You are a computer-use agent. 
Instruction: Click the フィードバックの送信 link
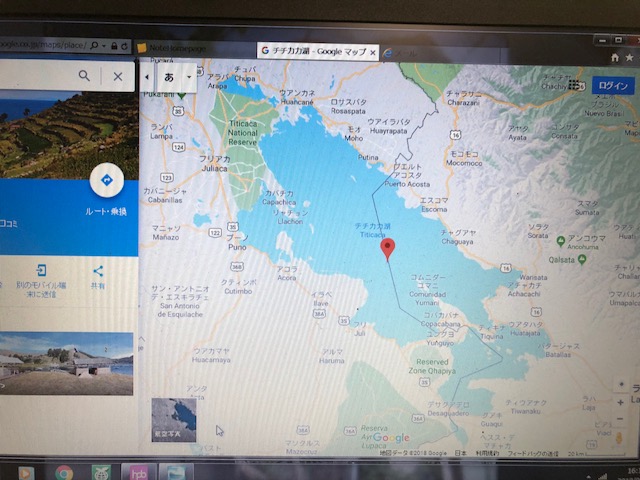(533, 453)
